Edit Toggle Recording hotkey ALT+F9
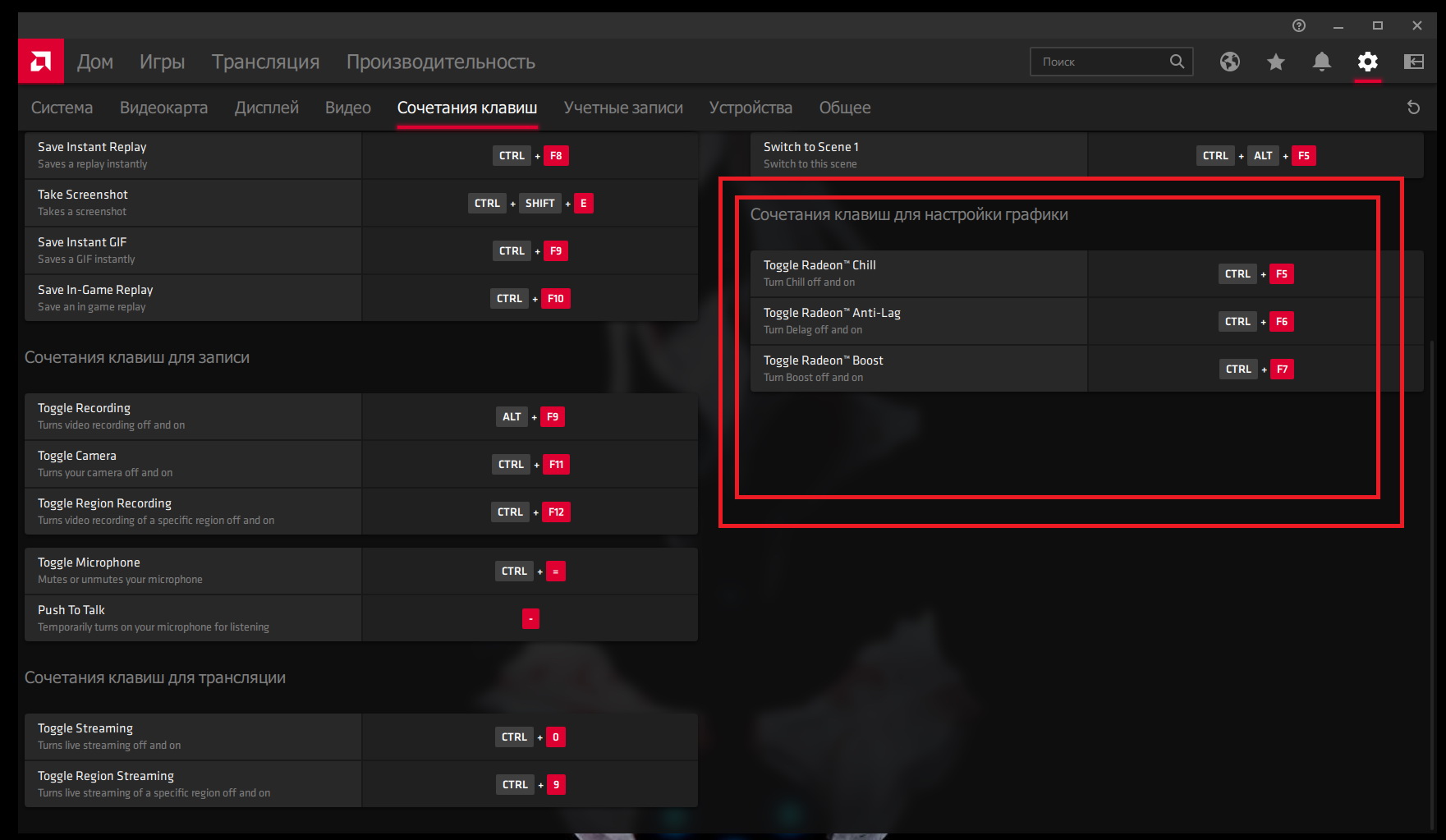 tap(530, 416)
